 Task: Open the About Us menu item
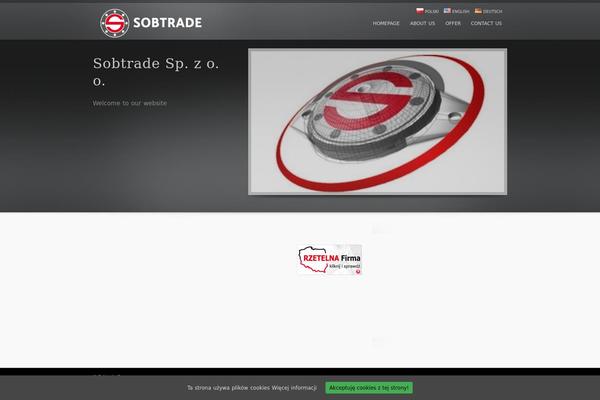coord(422,23)
